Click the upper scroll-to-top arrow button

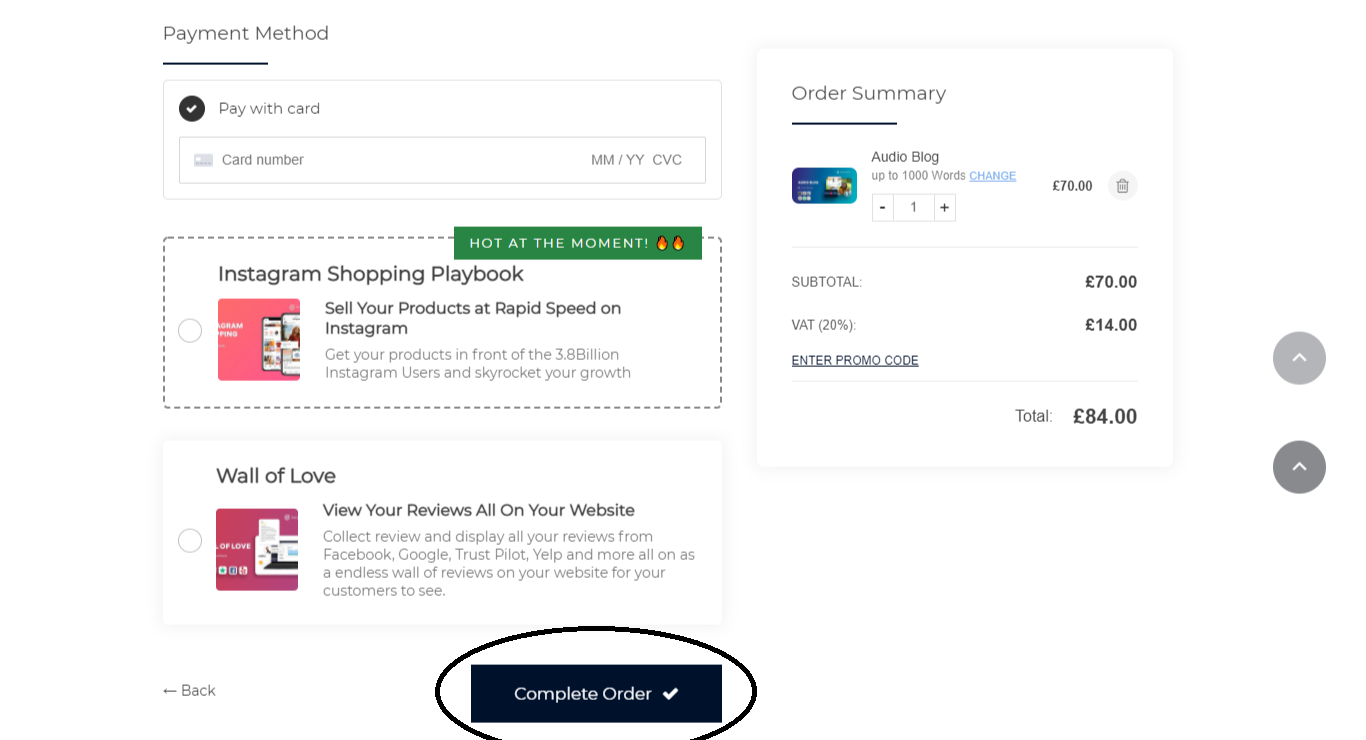[1299, 358]
